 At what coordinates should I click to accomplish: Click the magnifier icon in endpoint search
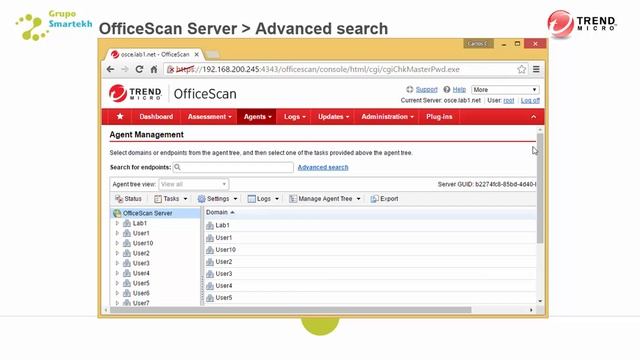coord(177,167)
